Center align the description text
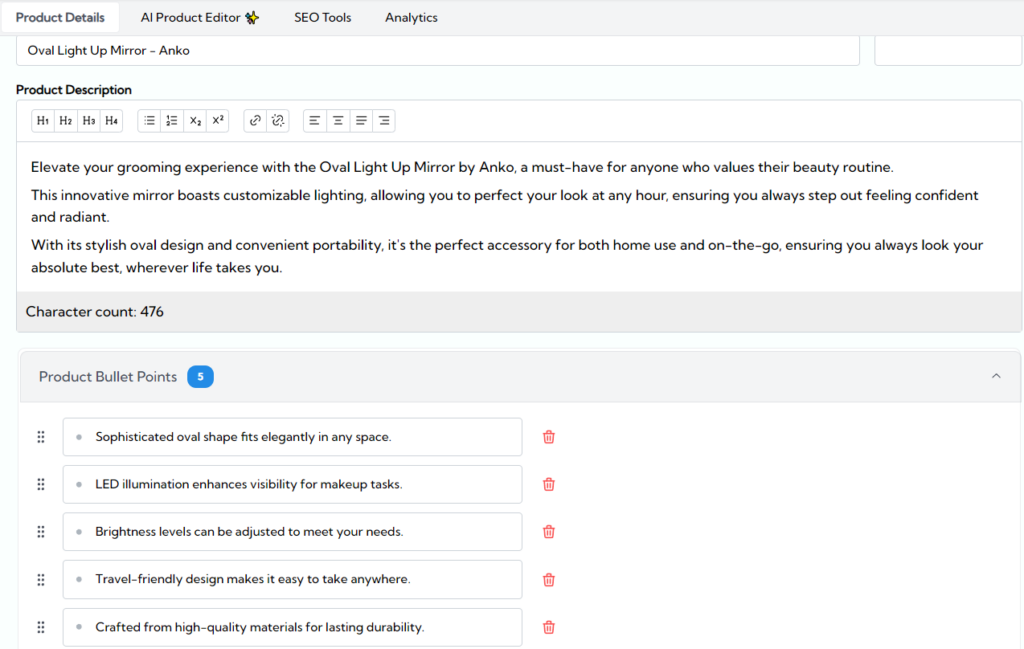 (338, 121)
